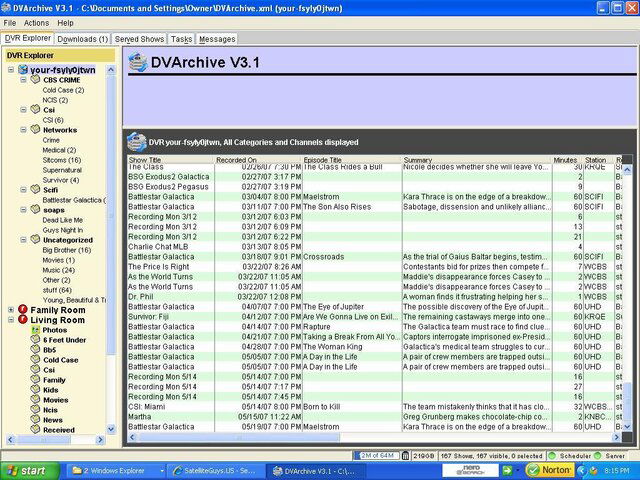Open the File menu
640x480 pixels.
tap(9, 23)
